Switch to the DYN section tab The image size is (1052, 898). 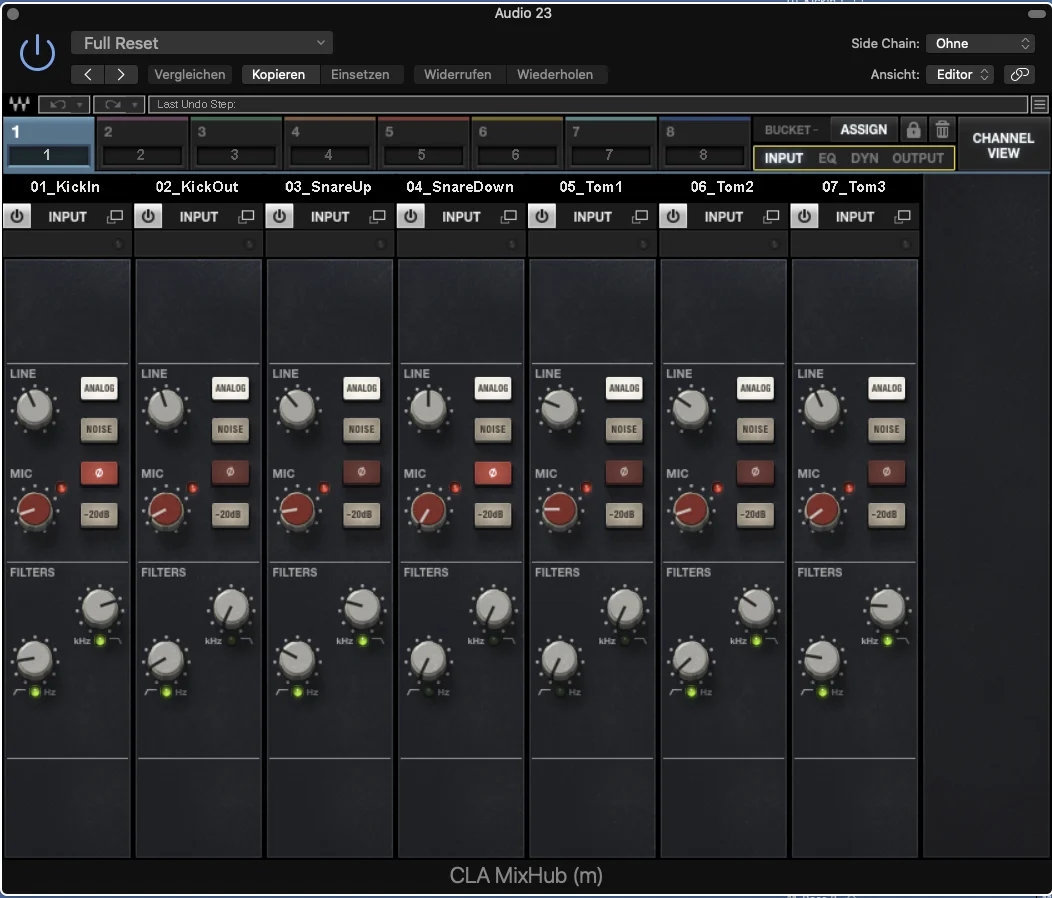(865, 158)
